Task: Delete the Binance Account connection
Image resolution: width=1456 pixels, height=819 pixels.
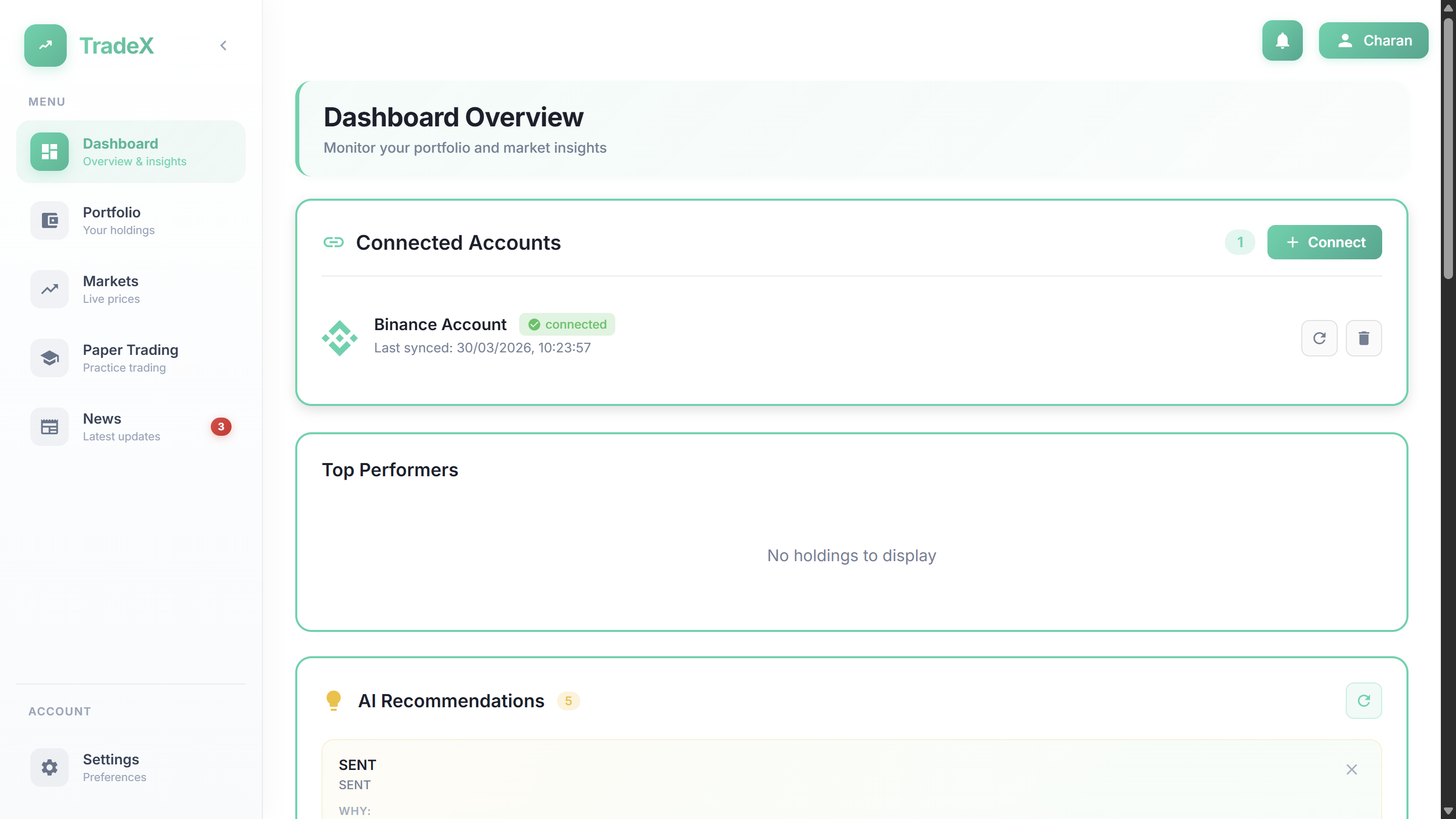Action: tap(1363, 338)
